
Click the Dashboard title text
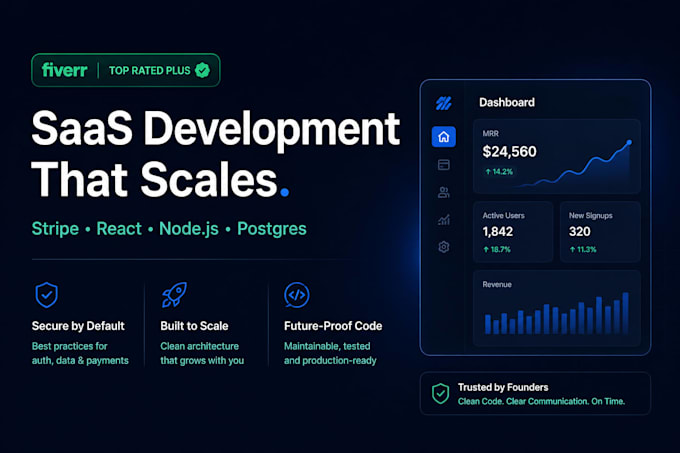507,102
